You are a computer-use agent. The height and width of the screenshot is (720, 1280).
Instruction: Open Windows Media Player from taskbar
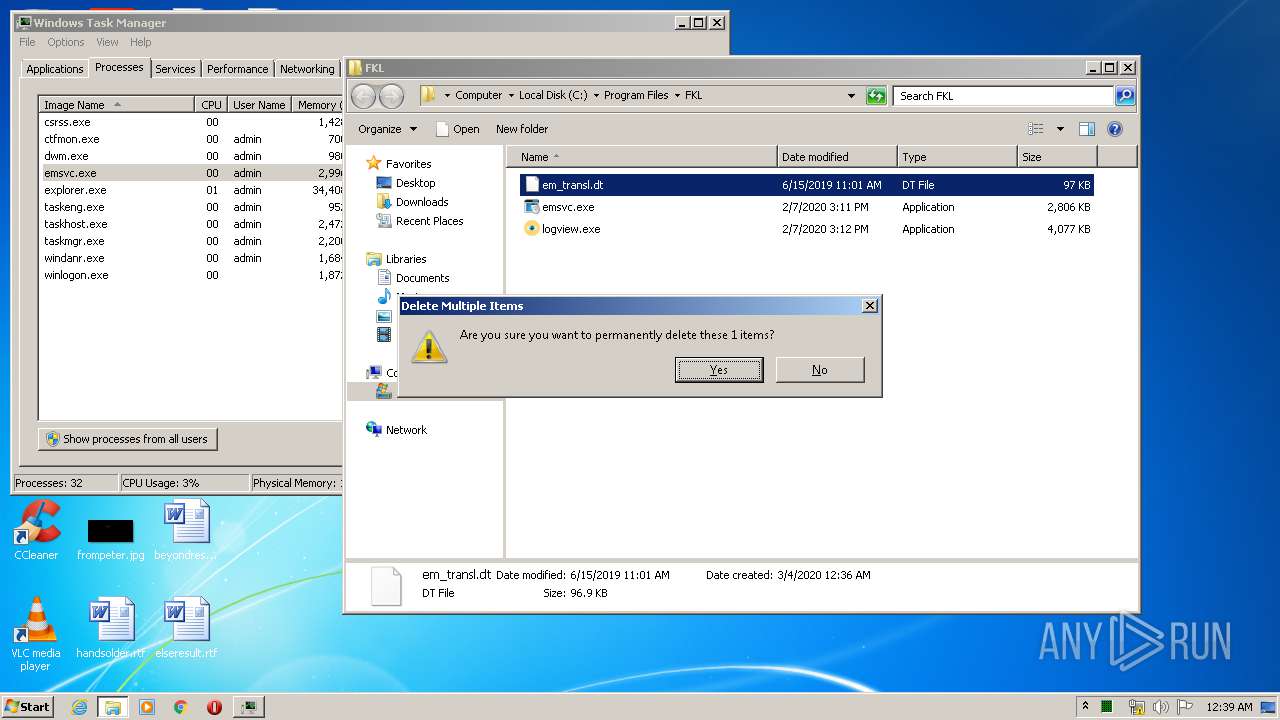(x=147, y=707)
